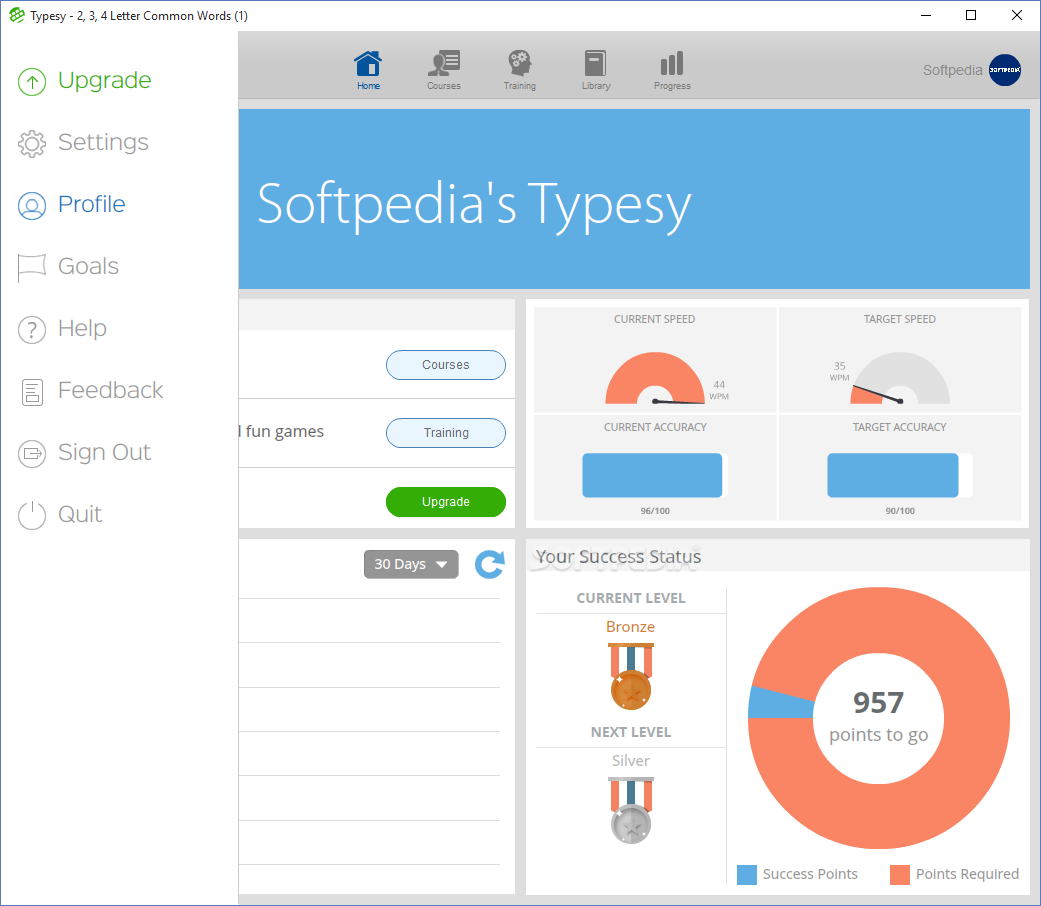
Task: Click the green Upgrade arrow icon
Action: tap(32, 82)
